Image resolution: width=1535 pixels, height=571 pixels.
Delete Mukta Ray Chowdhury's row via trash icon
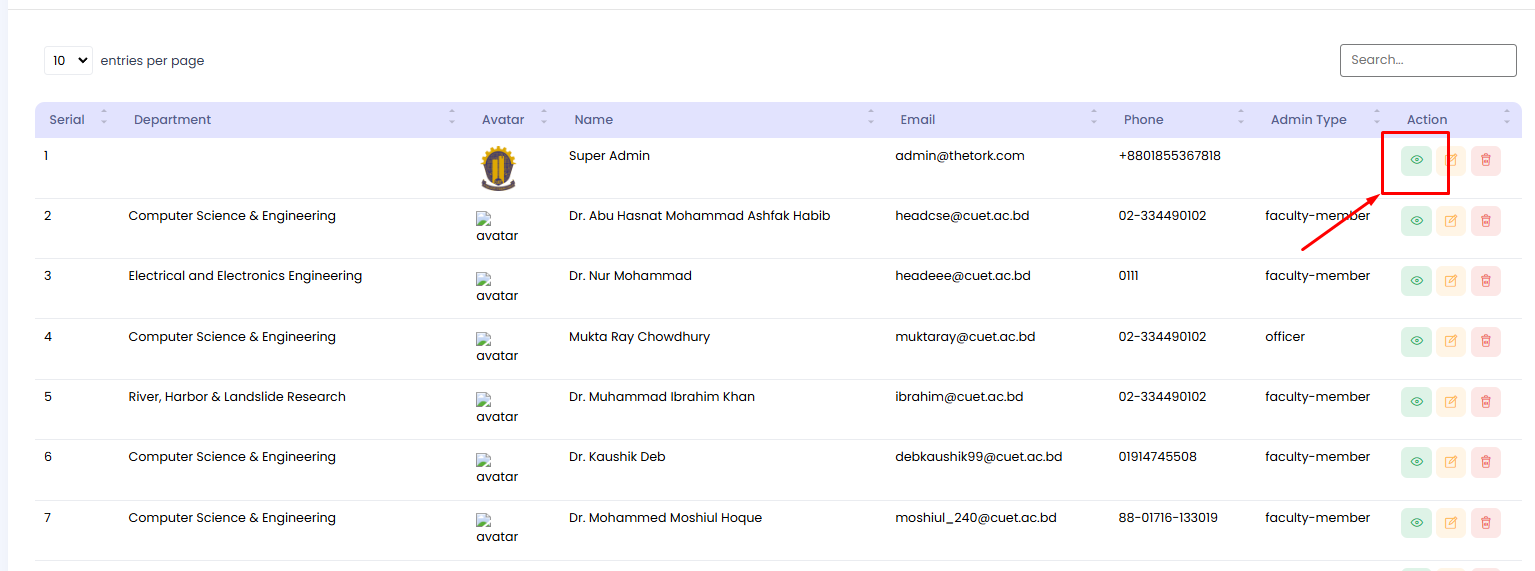1485,341
